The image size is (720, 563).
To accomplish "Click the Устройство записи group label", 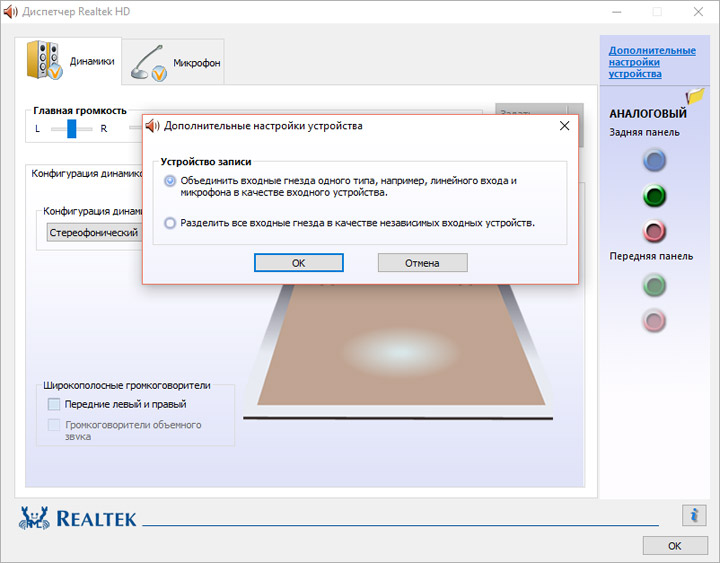I will (206, 162).
